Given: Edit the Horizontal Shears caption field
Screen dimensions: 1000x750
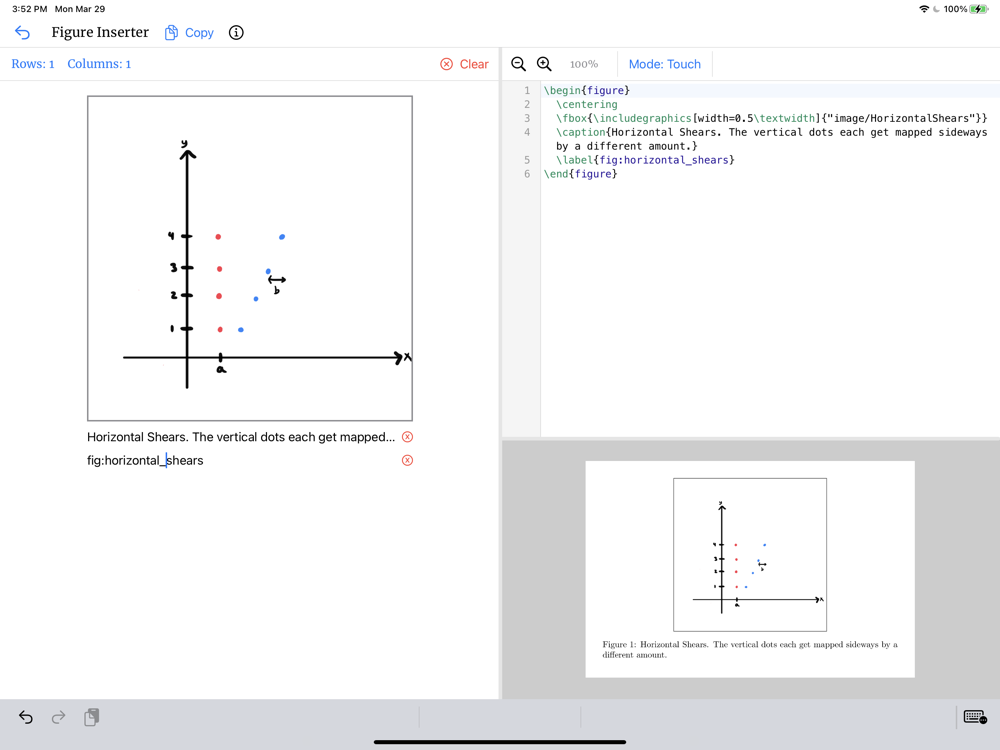Looking at the screenshot, I should (240, 437).
